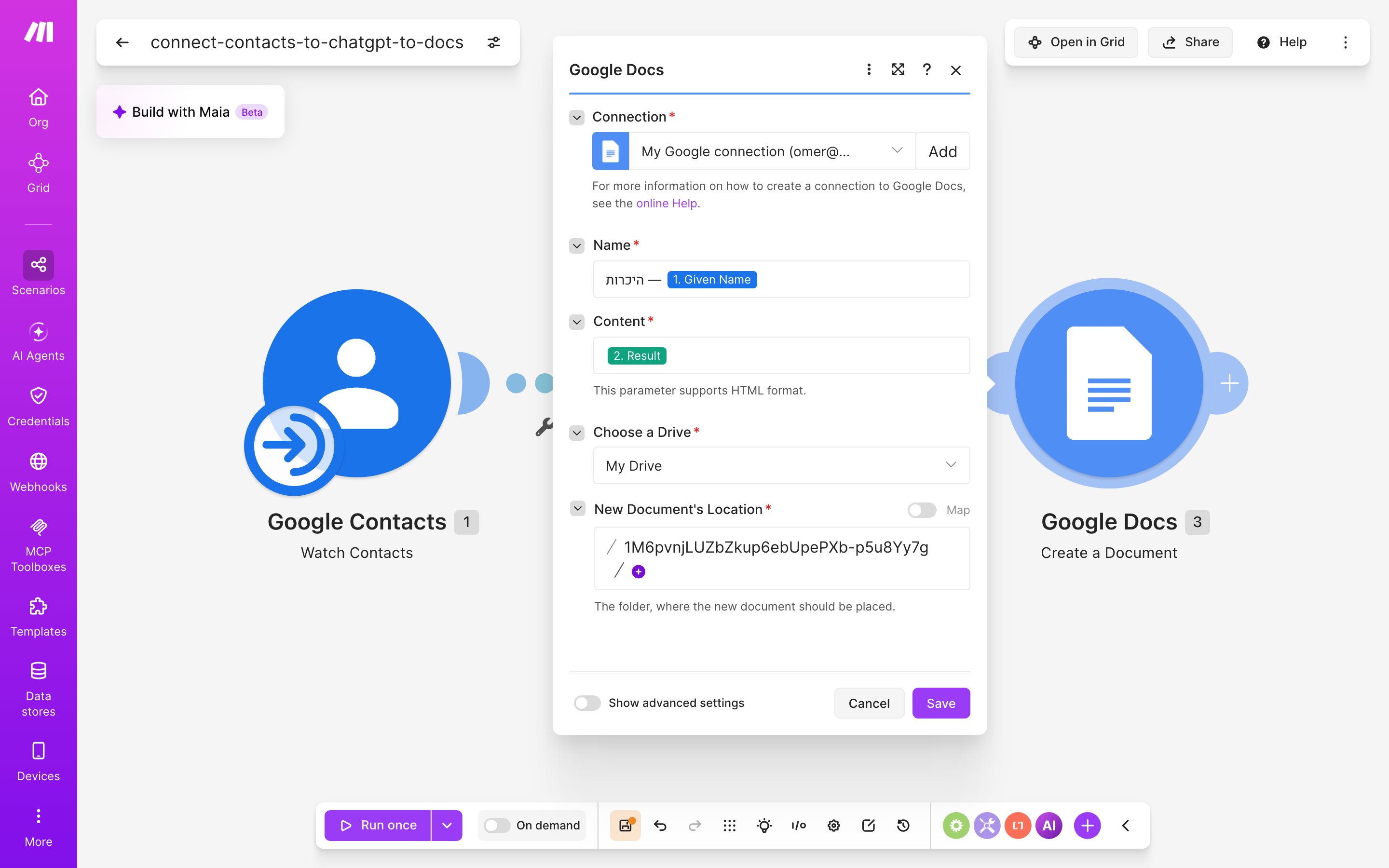
Task: Open the explain flow lightbulb icon
Action: coord(764,826)
